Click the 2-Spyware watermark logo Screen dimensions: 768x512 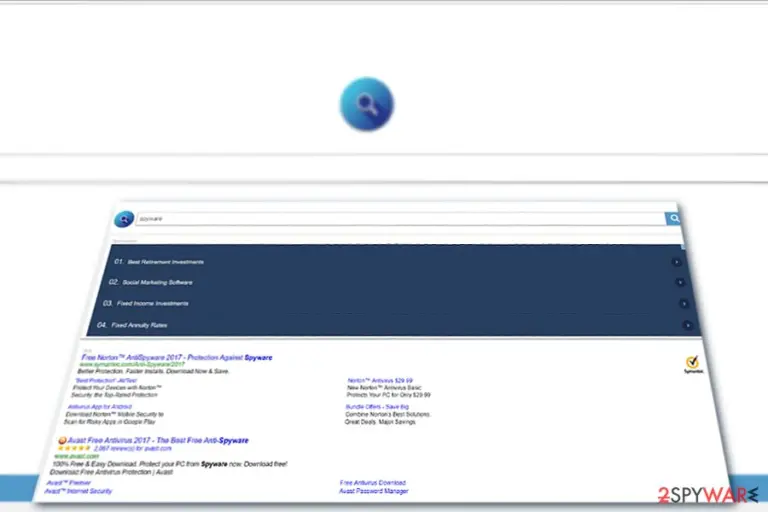pyautogui.click(x=708, y=494)
